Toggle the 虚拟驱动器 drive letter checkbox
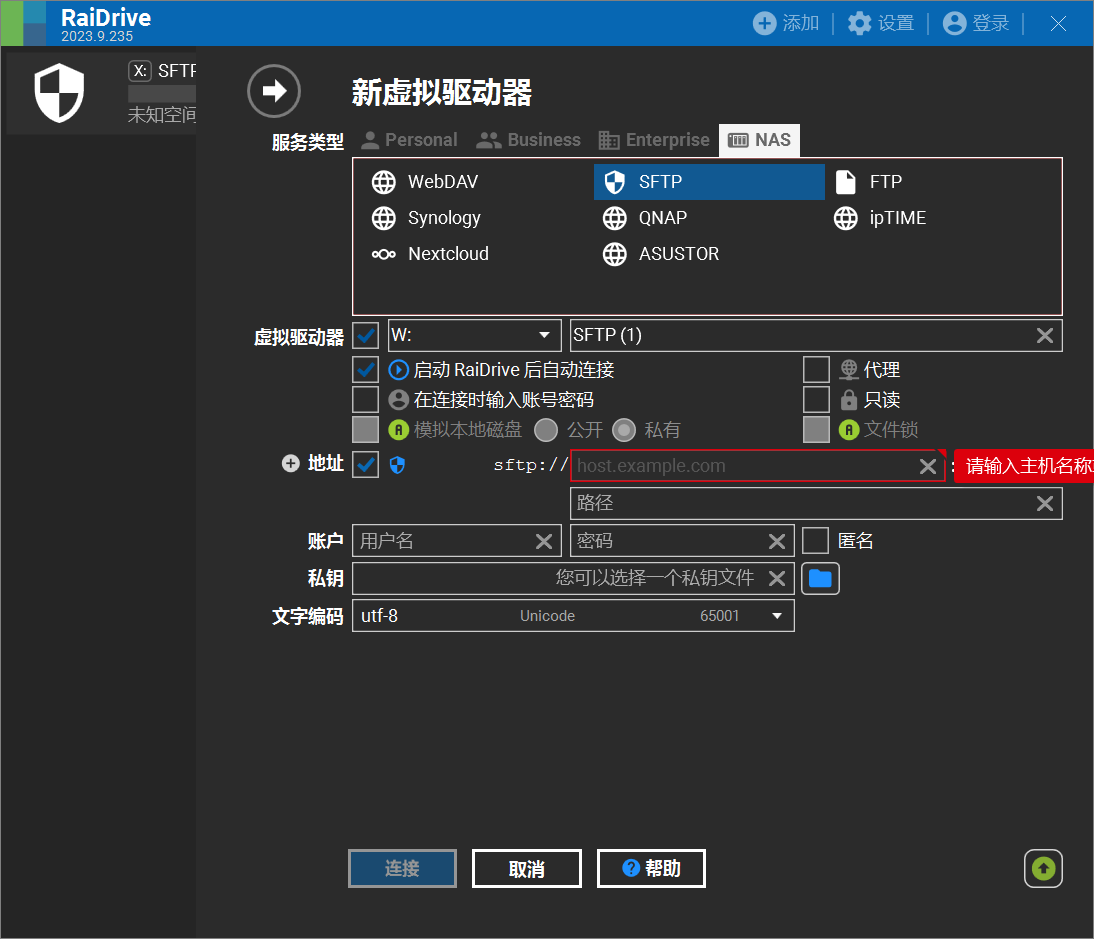 [366, 336]
